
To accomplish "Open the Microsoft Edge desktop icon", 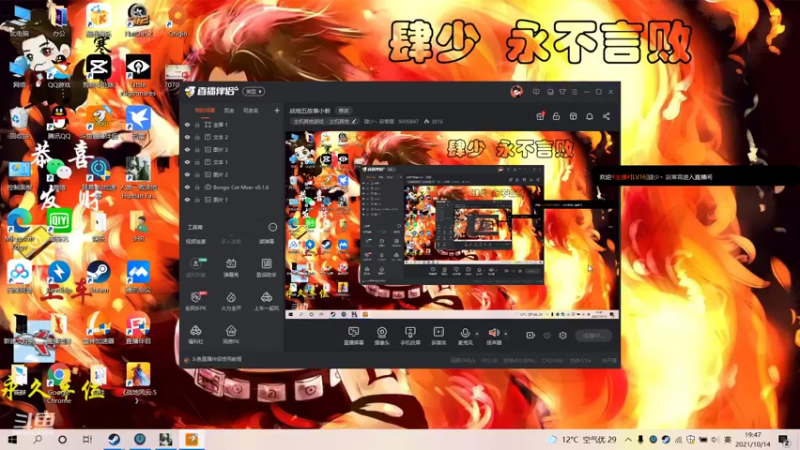I will point(19,228).
